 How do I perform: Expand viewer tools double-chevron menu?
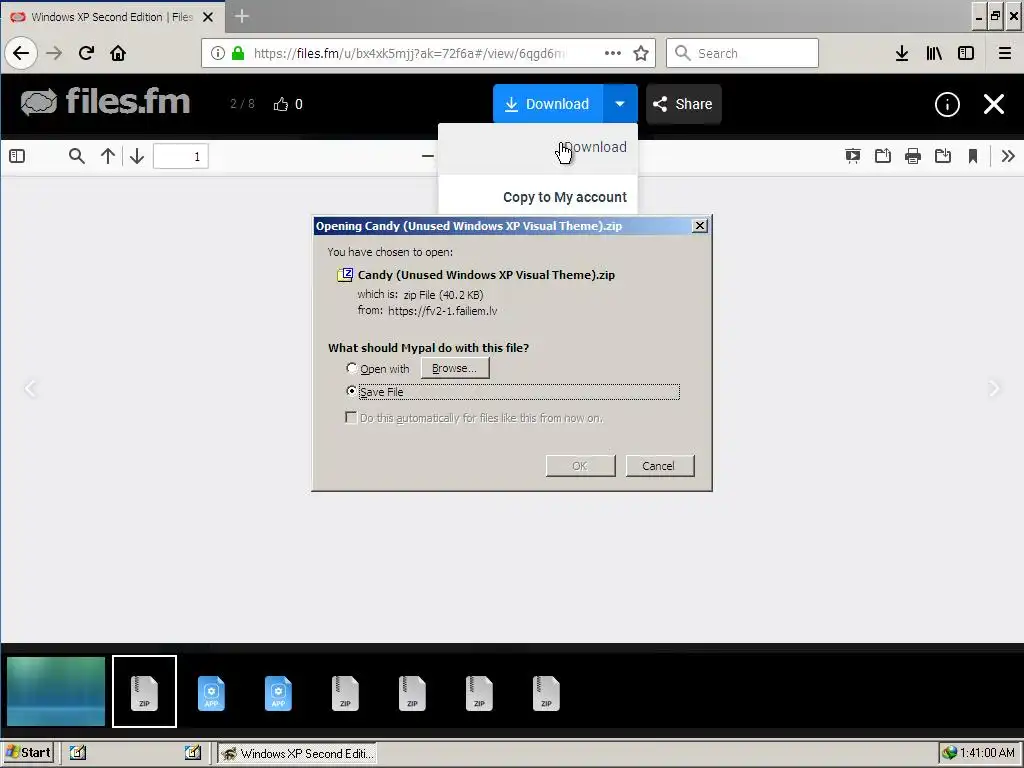1008,156
